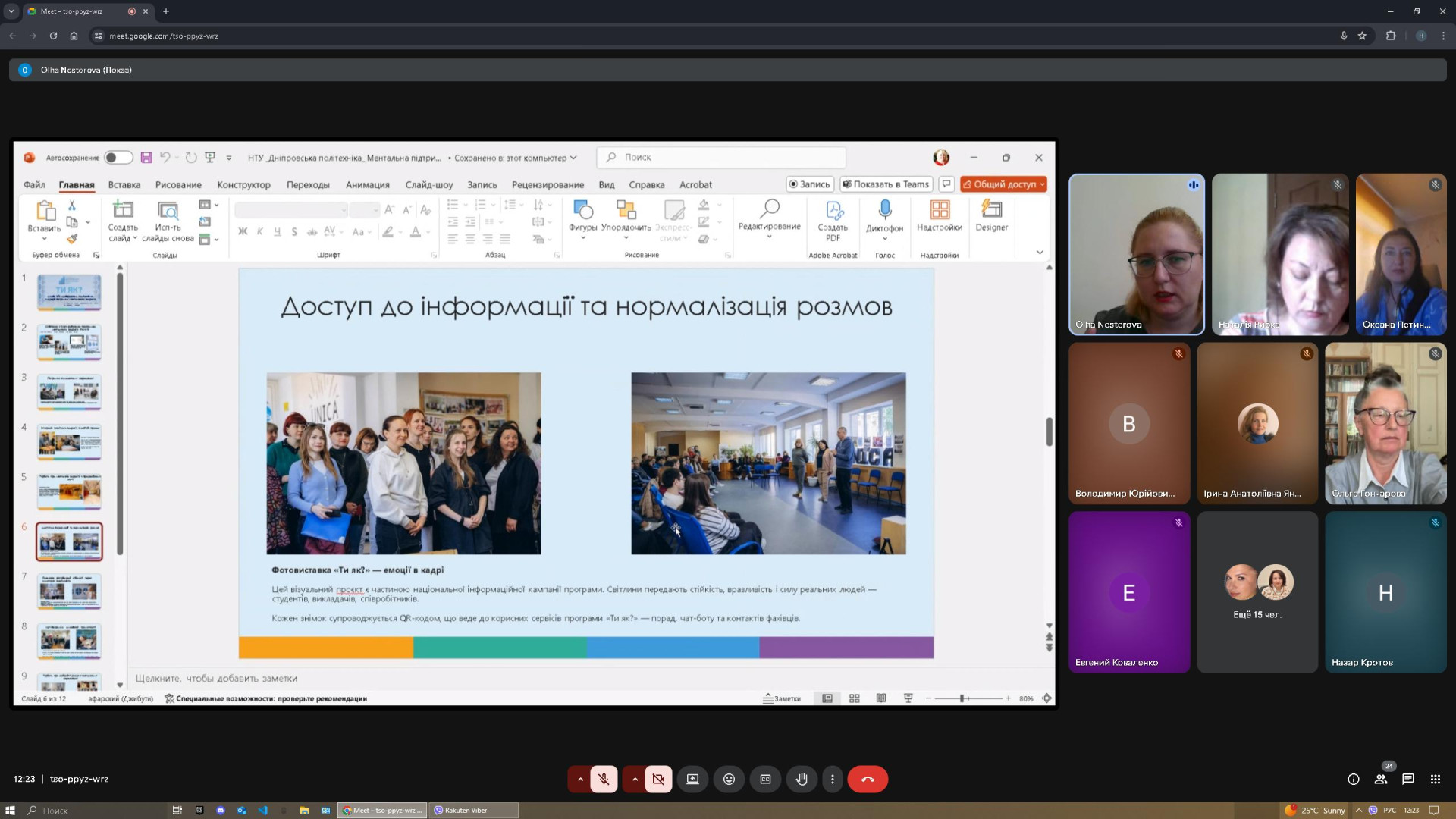Image resolution: width=1456 pixels, height=819 pixels.
Task: Select the Meet tso-ppyz-wrz browser tab
Action: click(76, 11)
